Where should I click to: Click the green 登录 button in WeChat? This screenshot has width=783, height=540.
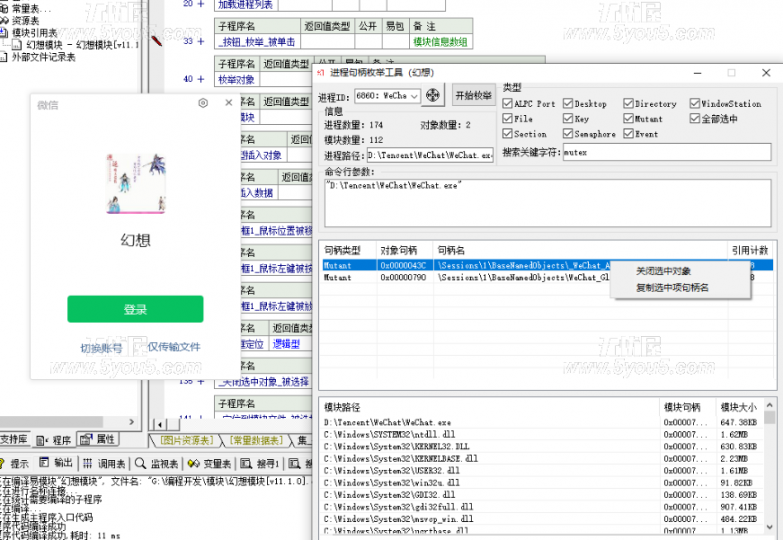pyautogui.click(x=135, y=309)
